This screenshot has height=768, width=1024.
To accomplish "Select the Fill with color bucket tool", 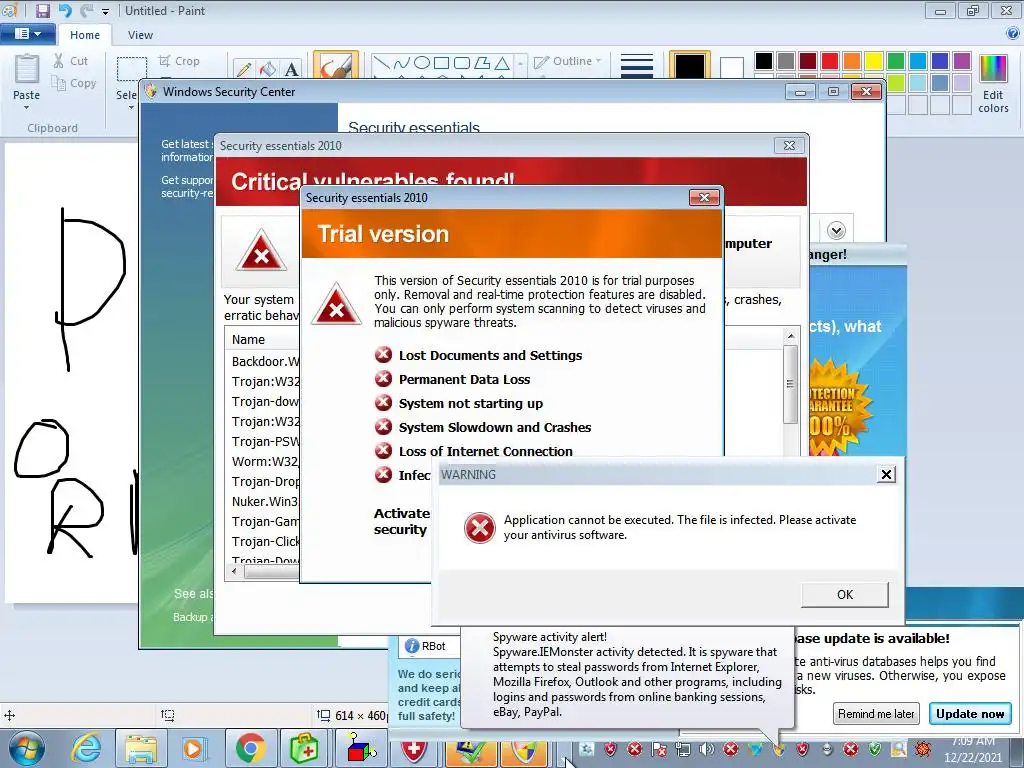I will click(268, 69).
